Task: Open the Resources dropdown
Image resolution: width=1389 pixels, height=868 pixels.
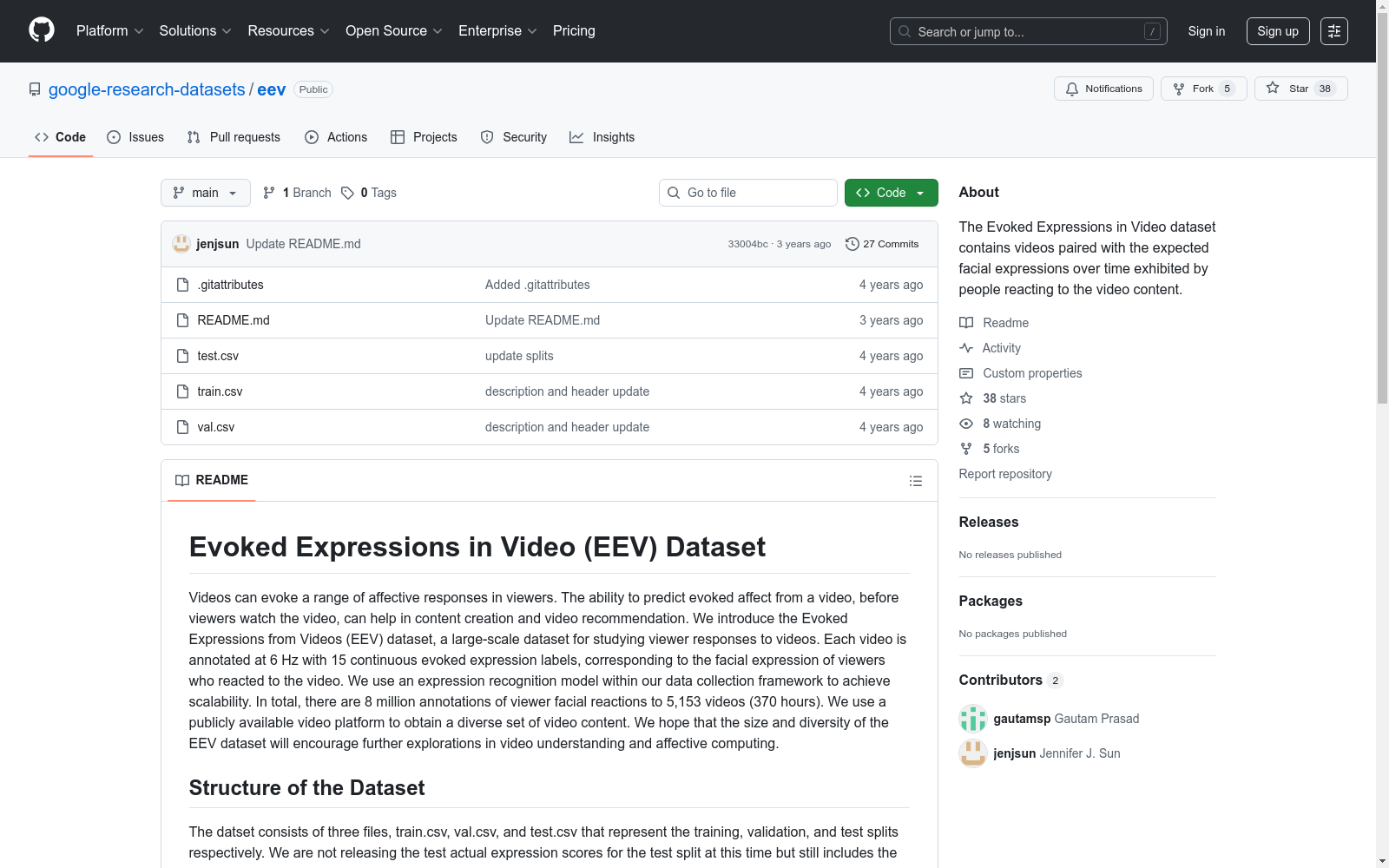Action: tap(288, 31)
